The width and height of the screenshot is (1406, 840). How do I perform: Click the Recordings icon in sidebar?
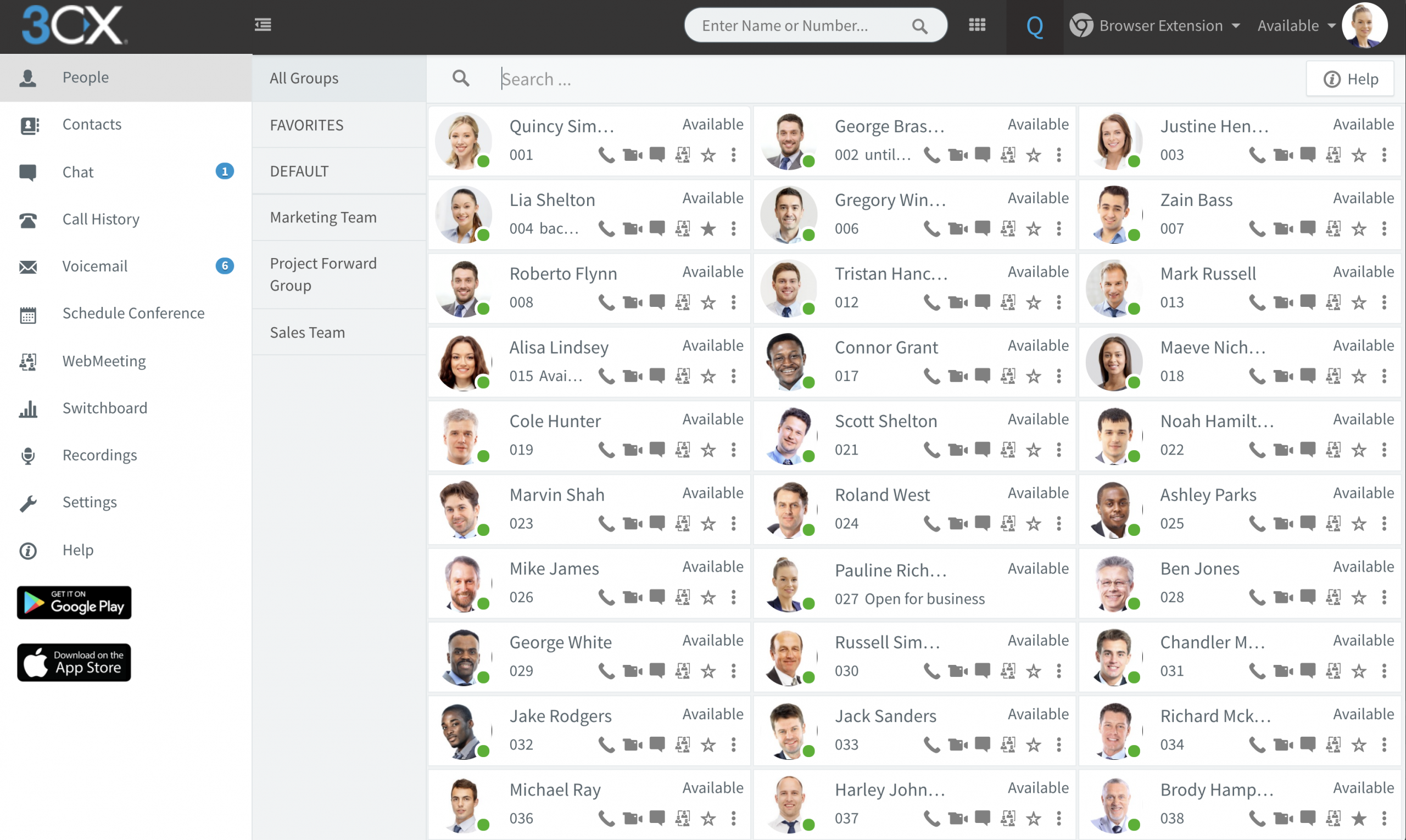pyautogui.click(x=28, y=454)
